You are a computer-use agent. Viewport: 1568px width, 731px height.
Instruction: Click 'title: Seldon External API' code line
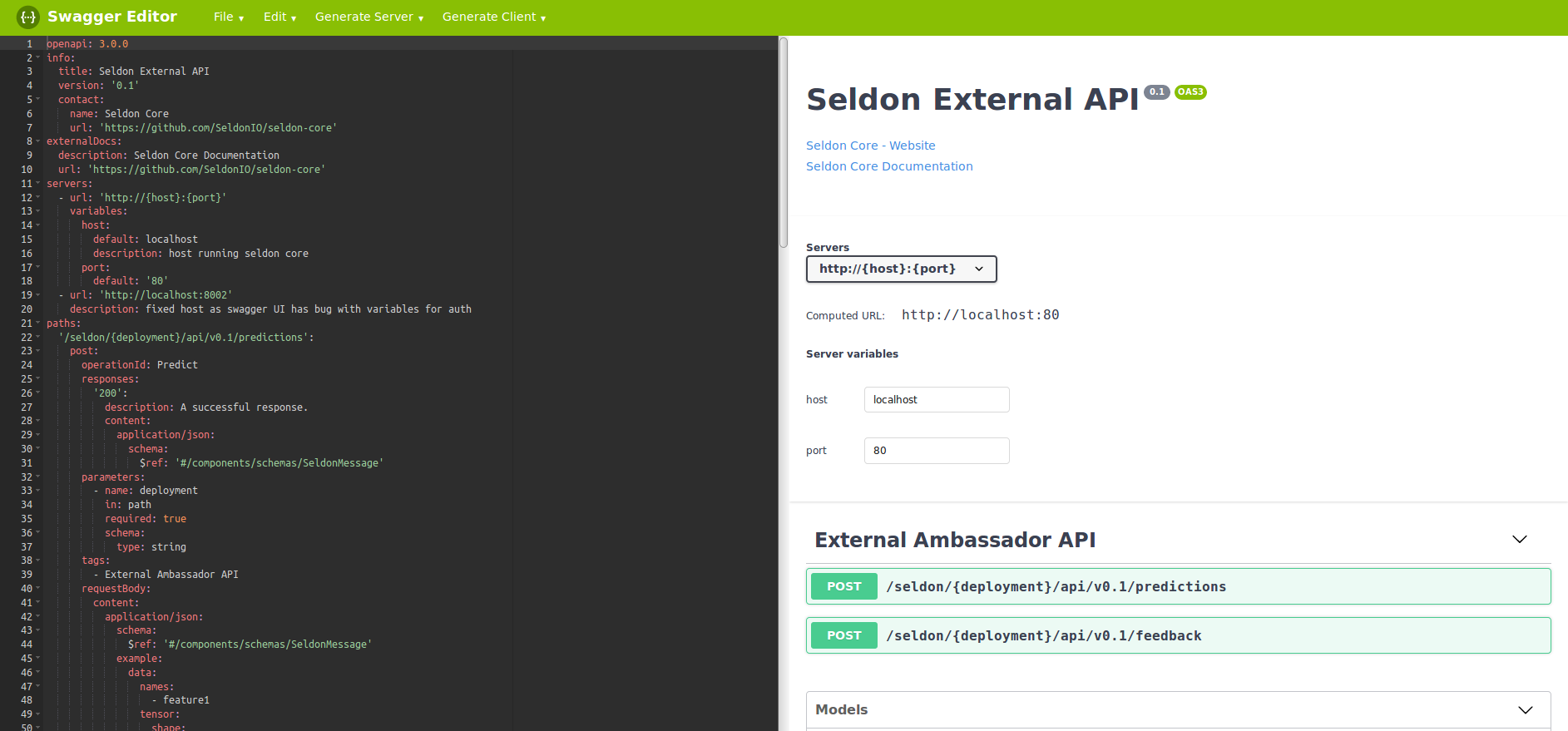click(x=134, y=72)
